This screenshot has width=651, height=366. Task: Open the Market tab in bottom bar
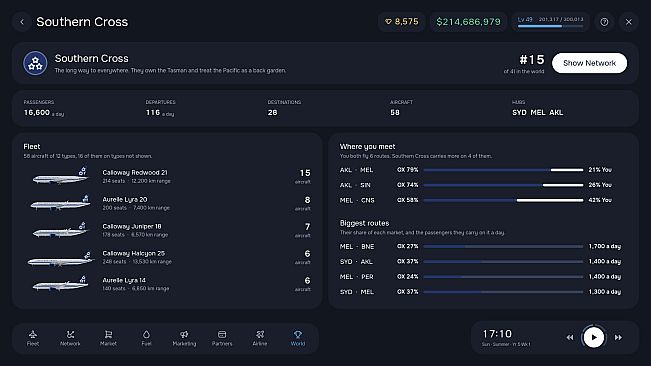108,338
